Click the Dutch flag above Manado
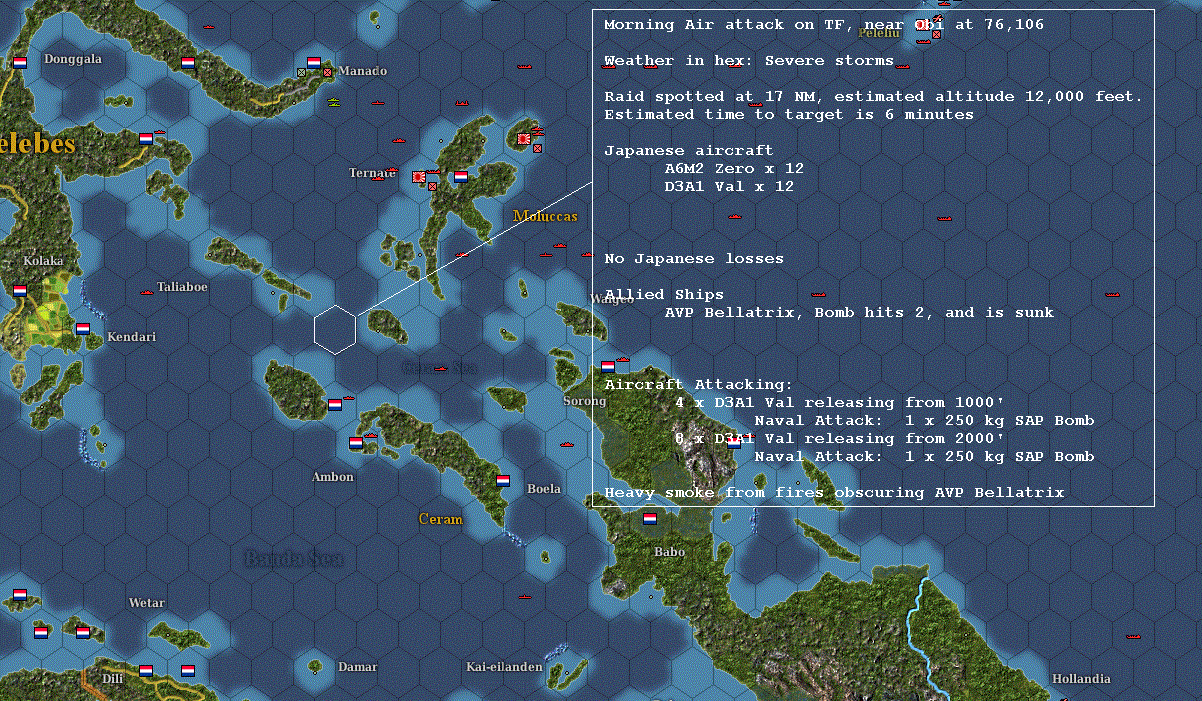 pos(314,62)
